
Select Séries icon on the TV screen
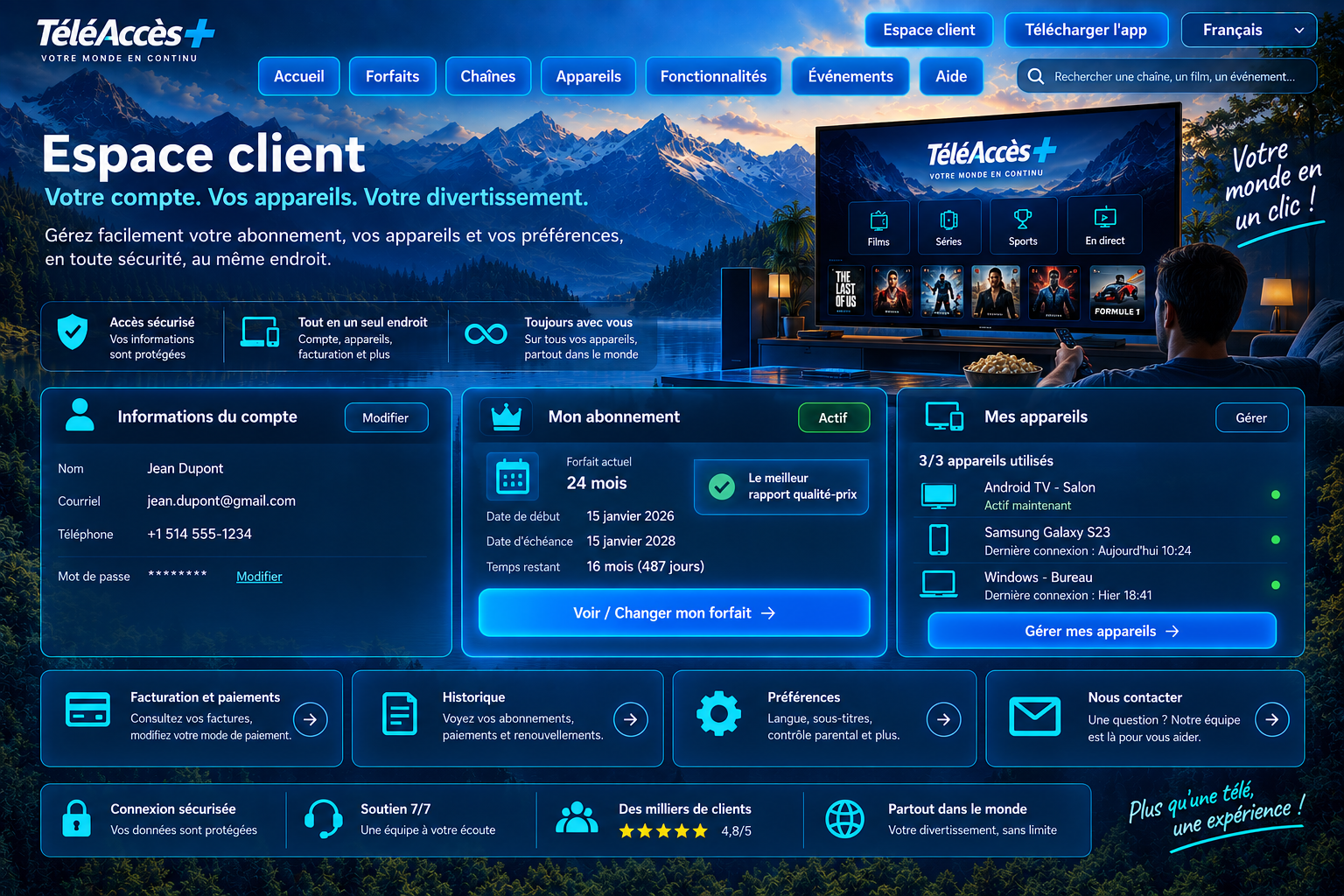[x=948, y=220]
